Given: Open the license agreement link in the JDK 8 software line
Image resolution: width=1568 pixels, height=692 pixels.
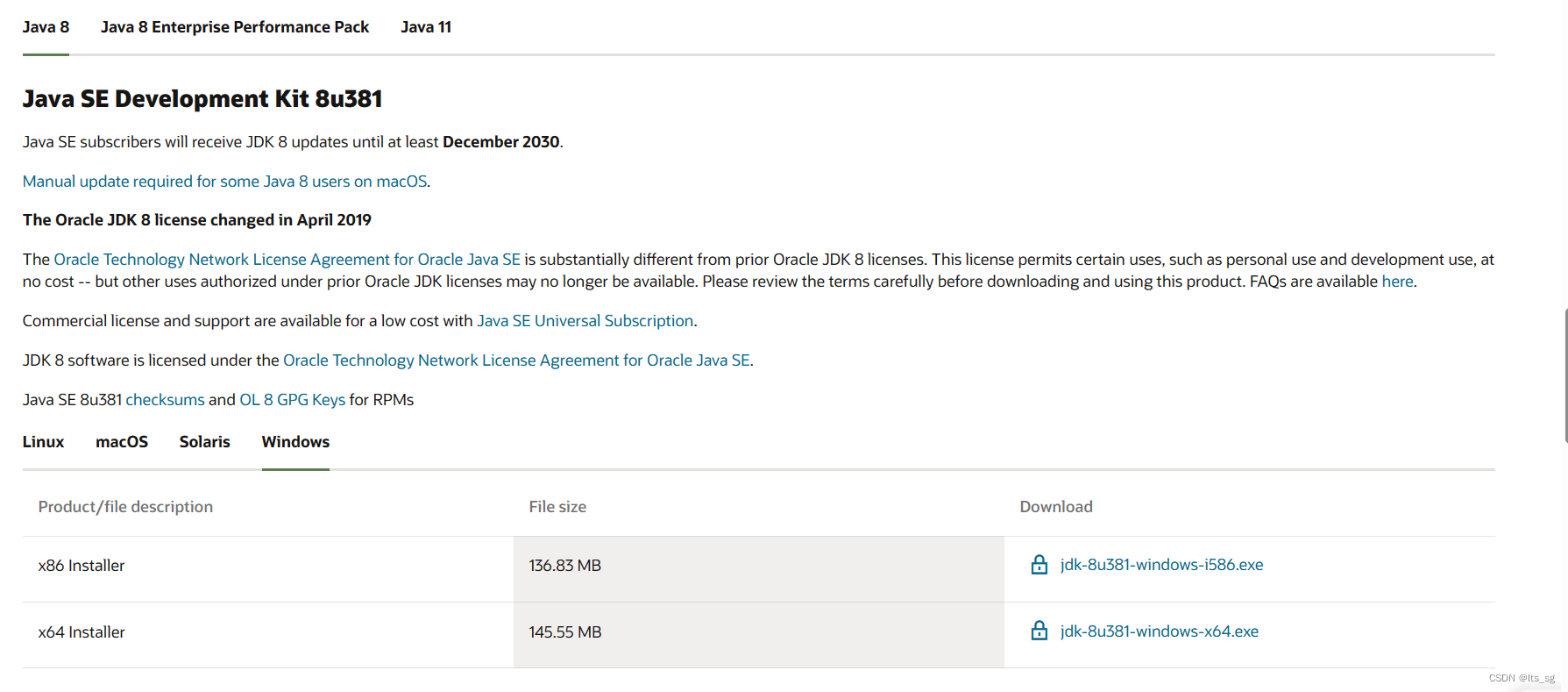Looking at the screenshot, I should [516, 360].
